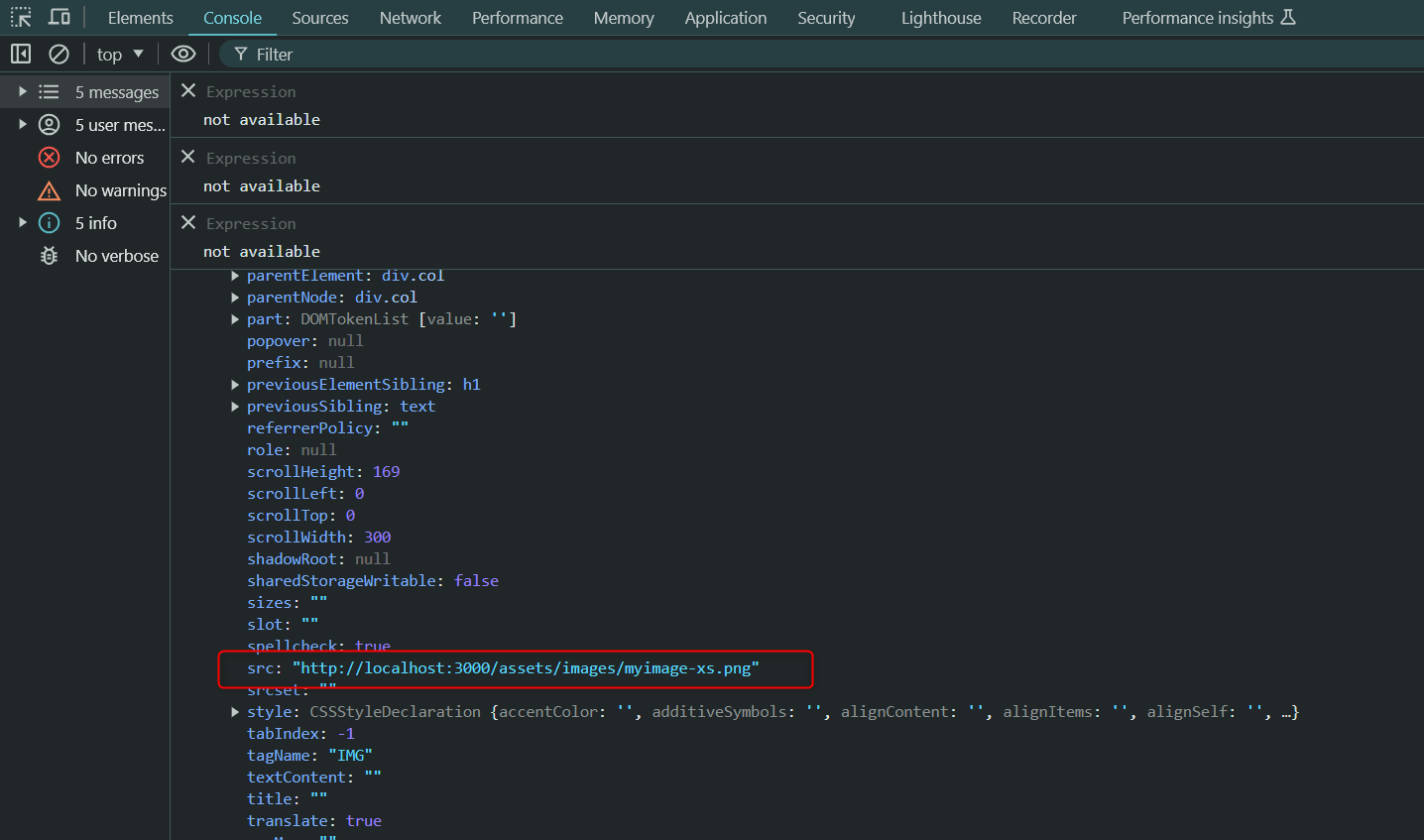Open the Lighthouse tab

tap(940, 18)
